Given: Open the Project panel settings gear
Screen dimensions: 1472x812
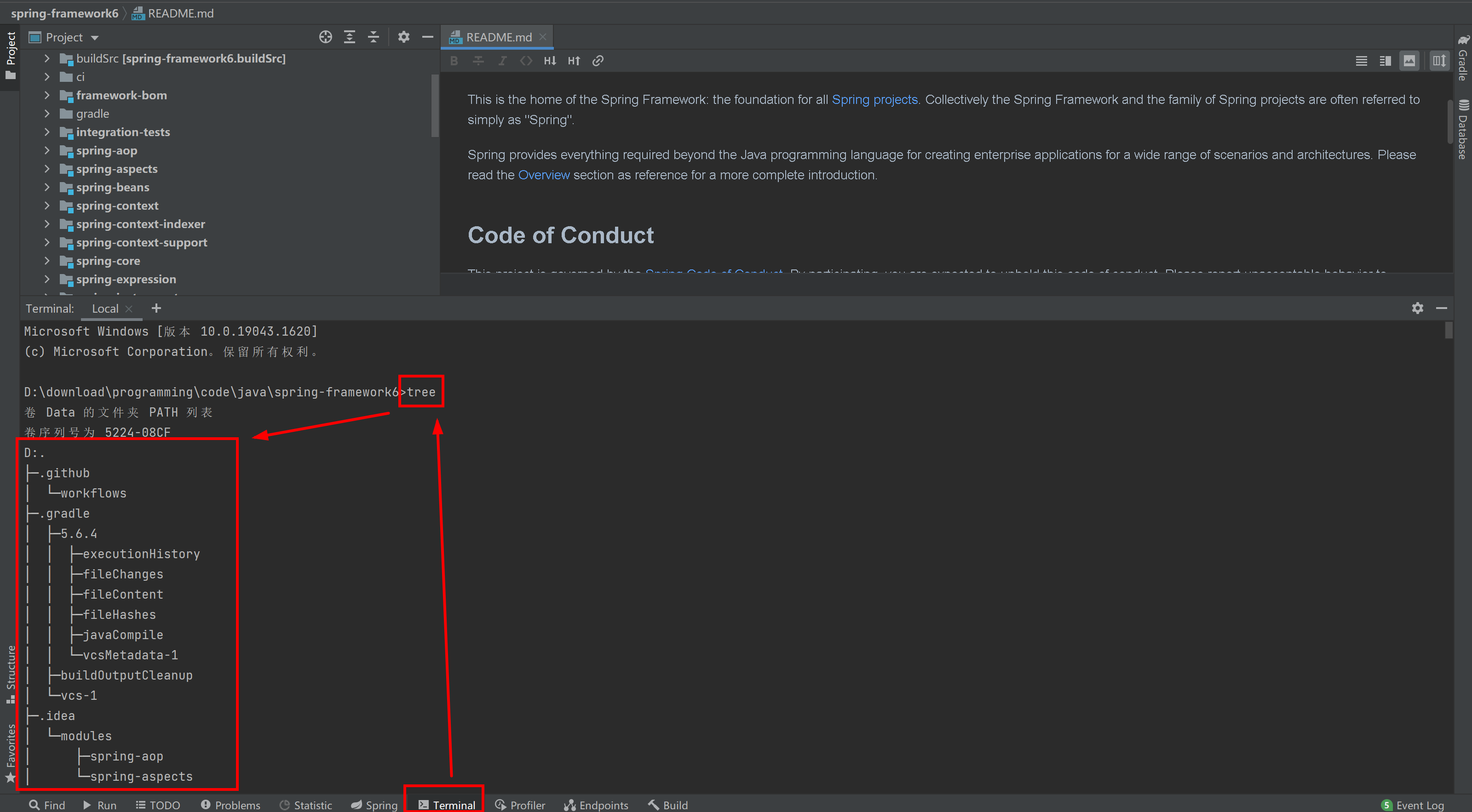Looking at the screenshot, I should tap(403, 37).
